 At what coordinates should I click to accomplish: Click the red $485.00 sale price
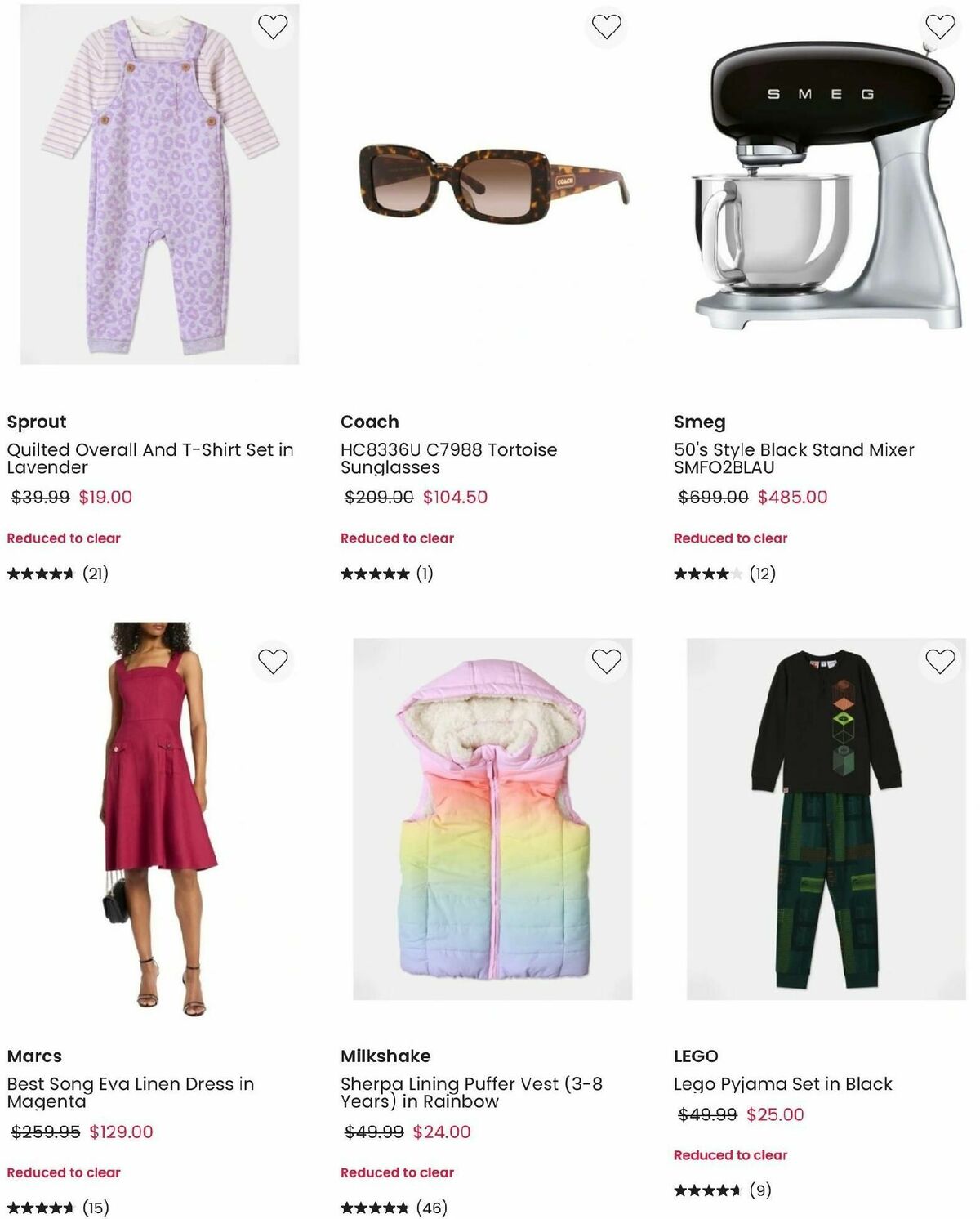tap(792, 497)
